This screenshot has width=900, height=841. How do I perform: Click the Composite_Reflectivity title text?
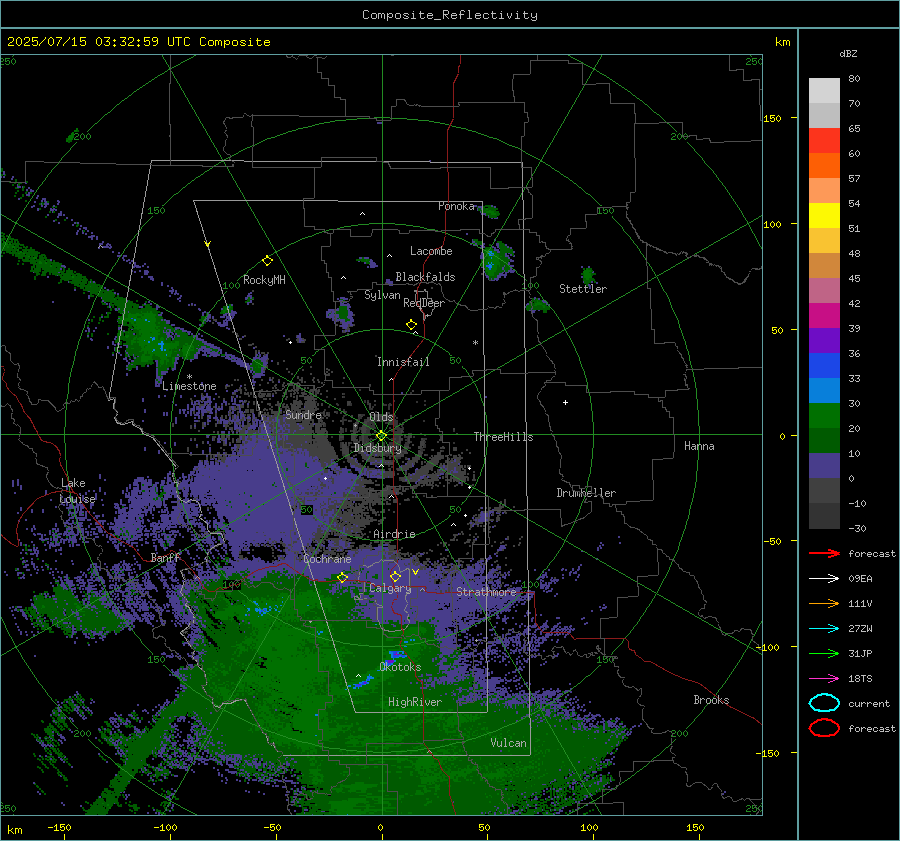(x=449, y=15)
